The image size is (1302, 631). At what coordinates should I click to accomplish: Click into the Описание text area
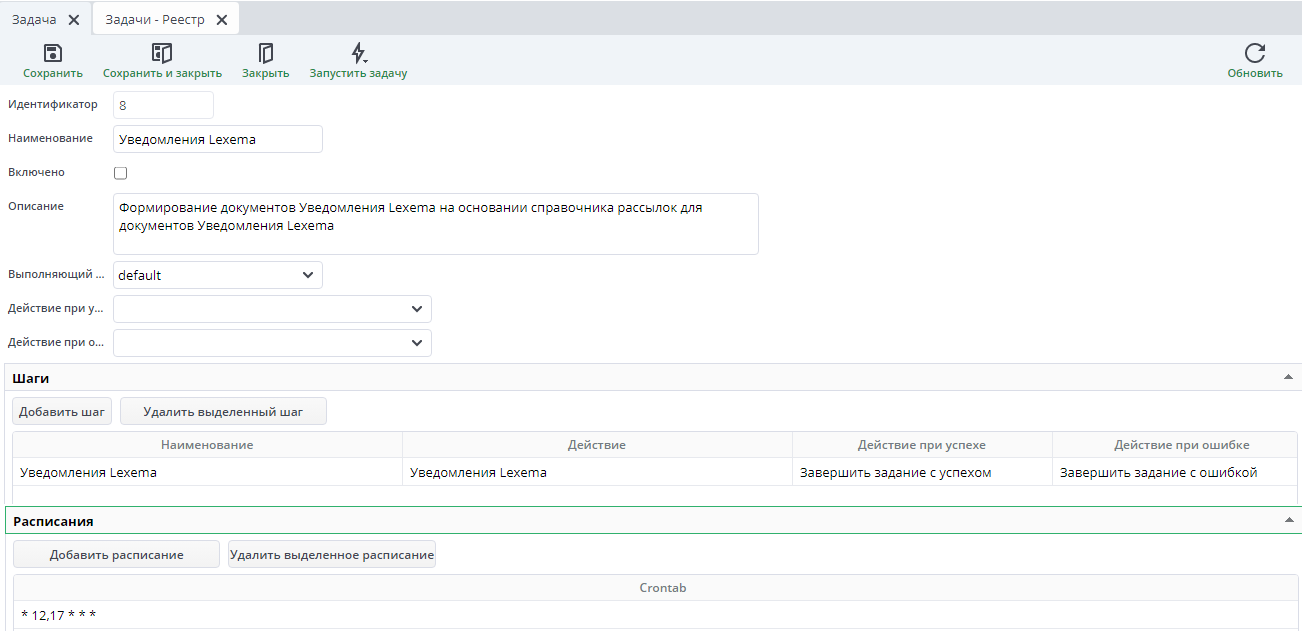point(436,224)
